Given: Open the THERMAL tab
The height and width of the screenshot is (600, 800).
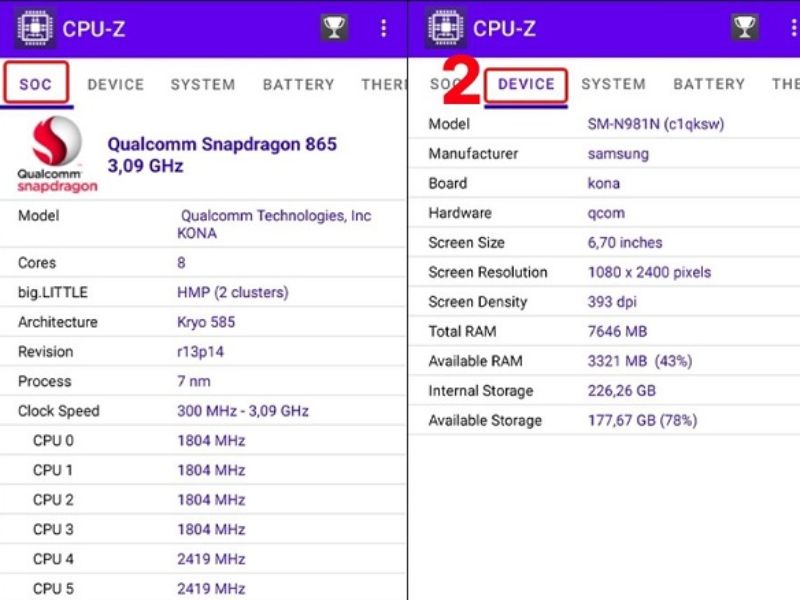Looking at the screenshot, I should 386,85.
